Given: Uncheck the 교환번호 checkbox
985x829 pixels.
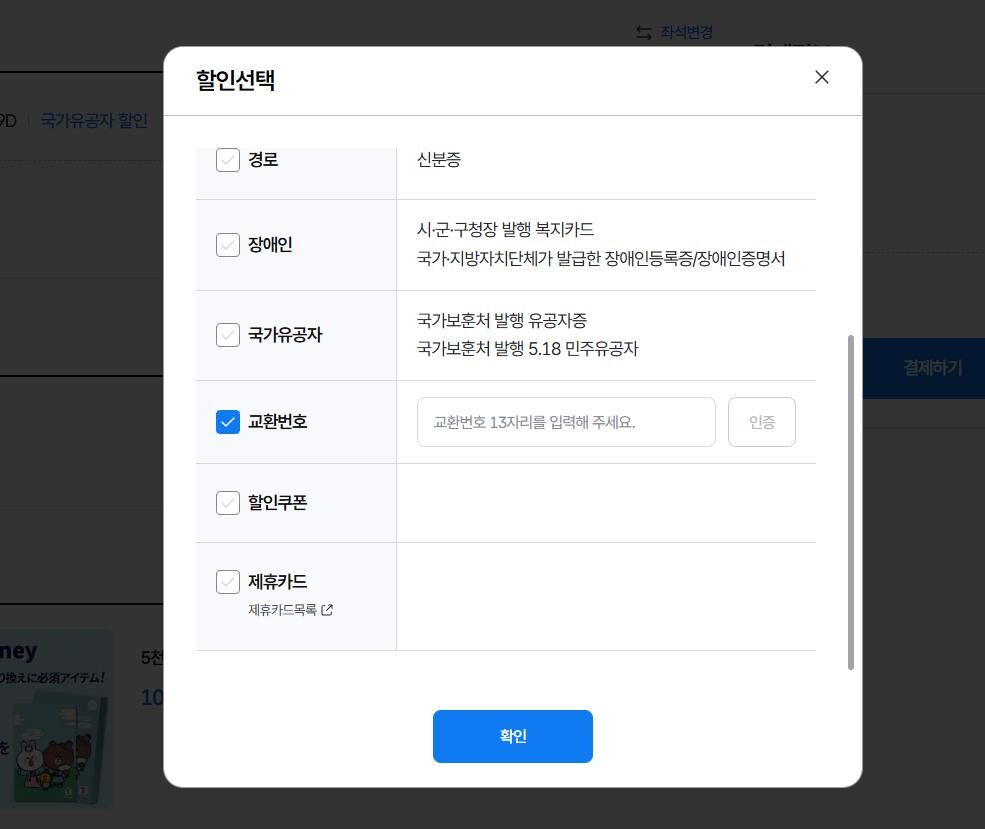Looking at the screenshot, I should tap(227, 421).
